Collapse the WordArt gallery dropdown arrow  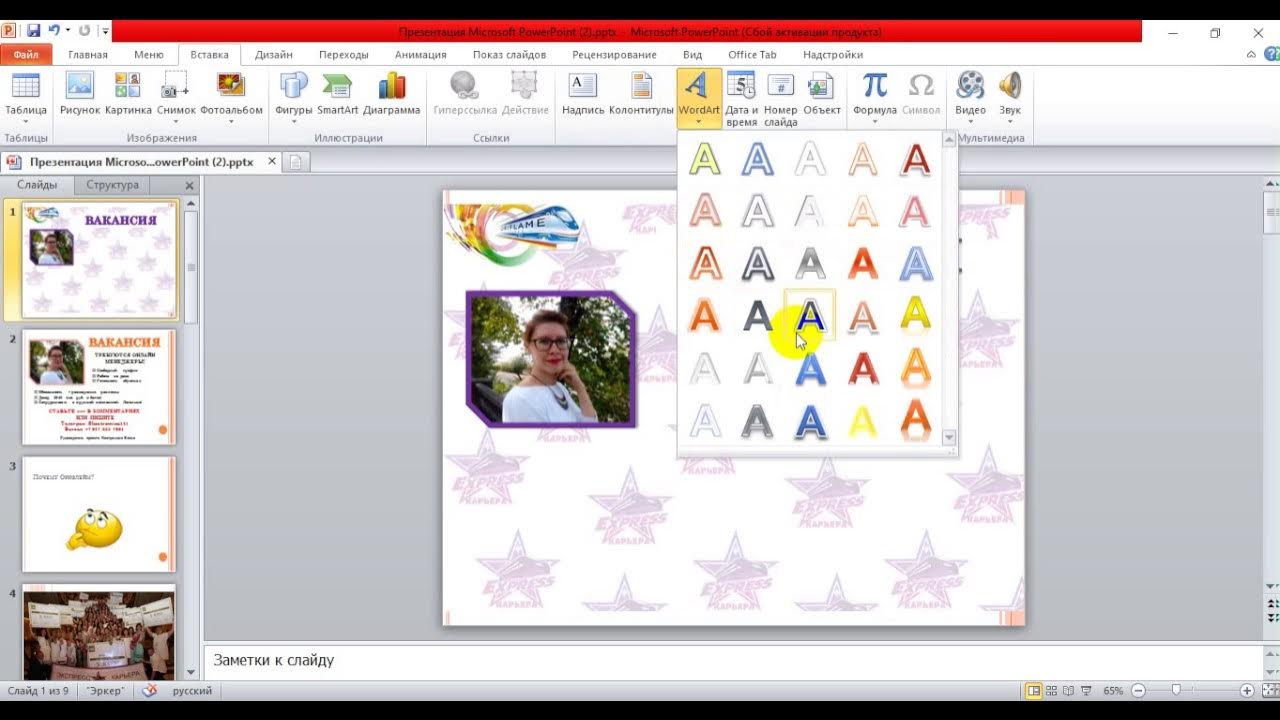coord(699,123)
